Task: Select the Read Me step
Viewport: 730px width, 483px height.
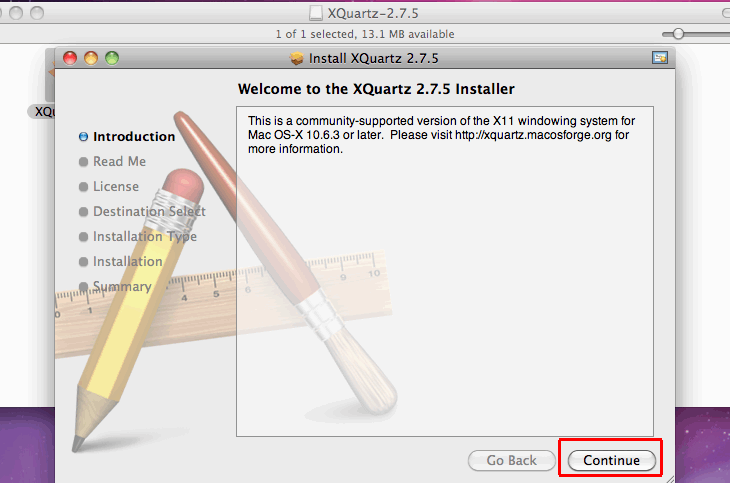Action: point(113,162)
